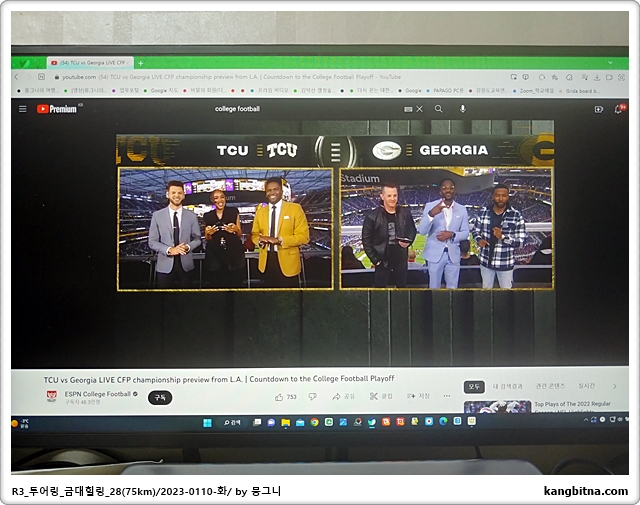Open the Windows Start menu
The image size is (640, 505).
click(207, 423)
